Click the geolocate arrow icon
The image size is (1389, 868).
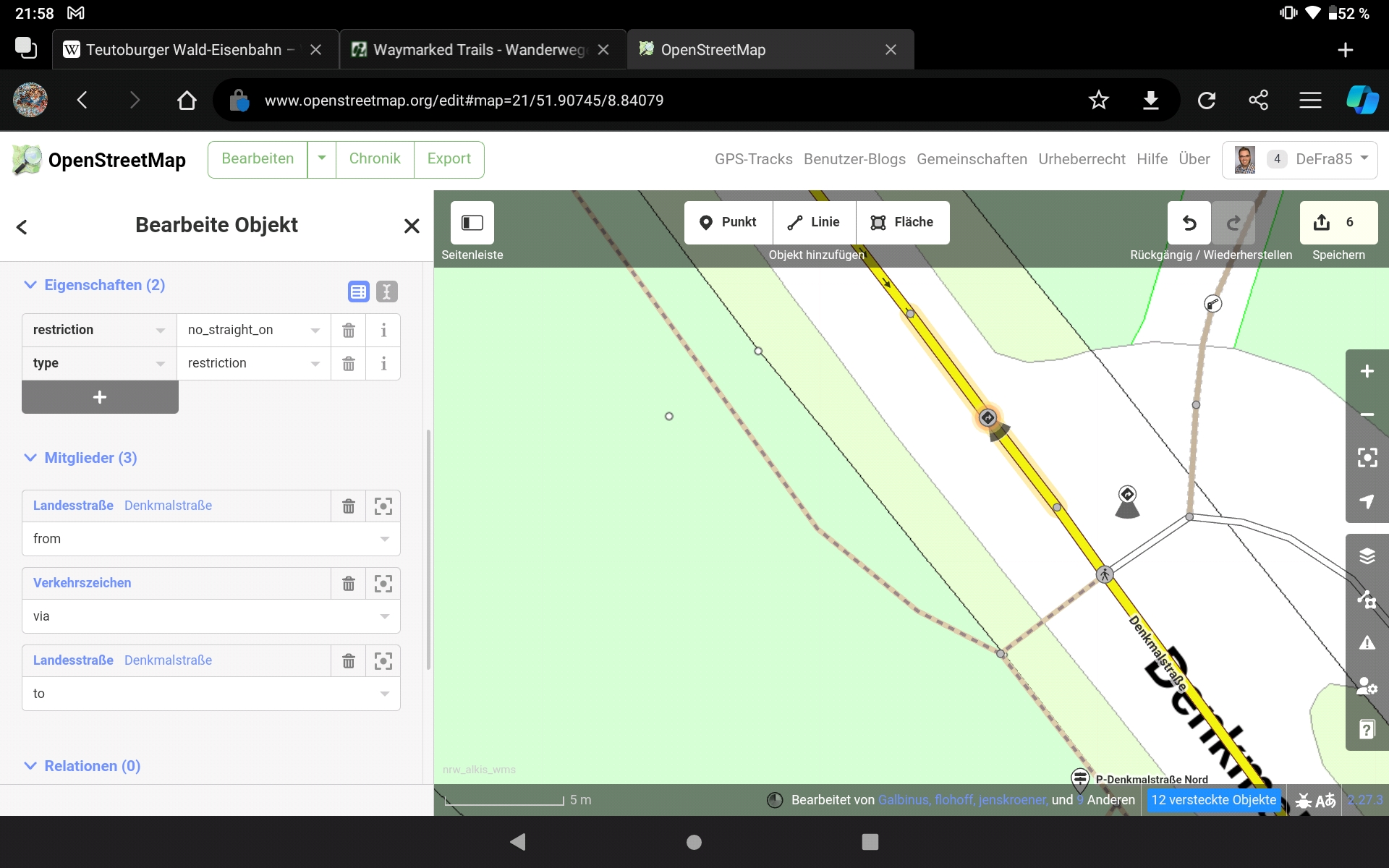tap(1367, 501)
